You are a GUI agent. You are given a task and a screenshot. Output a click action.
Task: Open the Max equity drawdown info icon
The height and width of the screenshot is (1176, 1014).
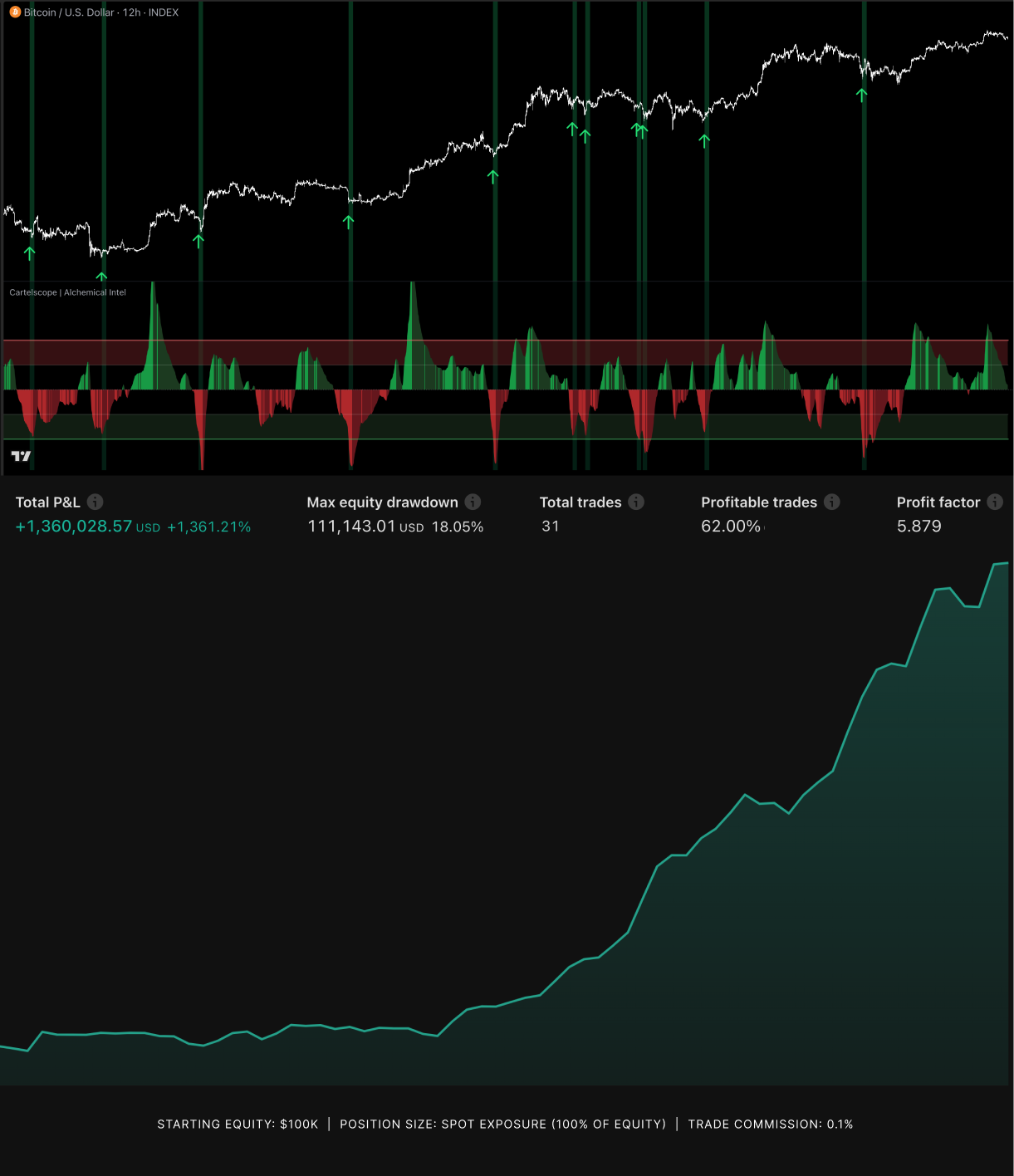point(473,502)
